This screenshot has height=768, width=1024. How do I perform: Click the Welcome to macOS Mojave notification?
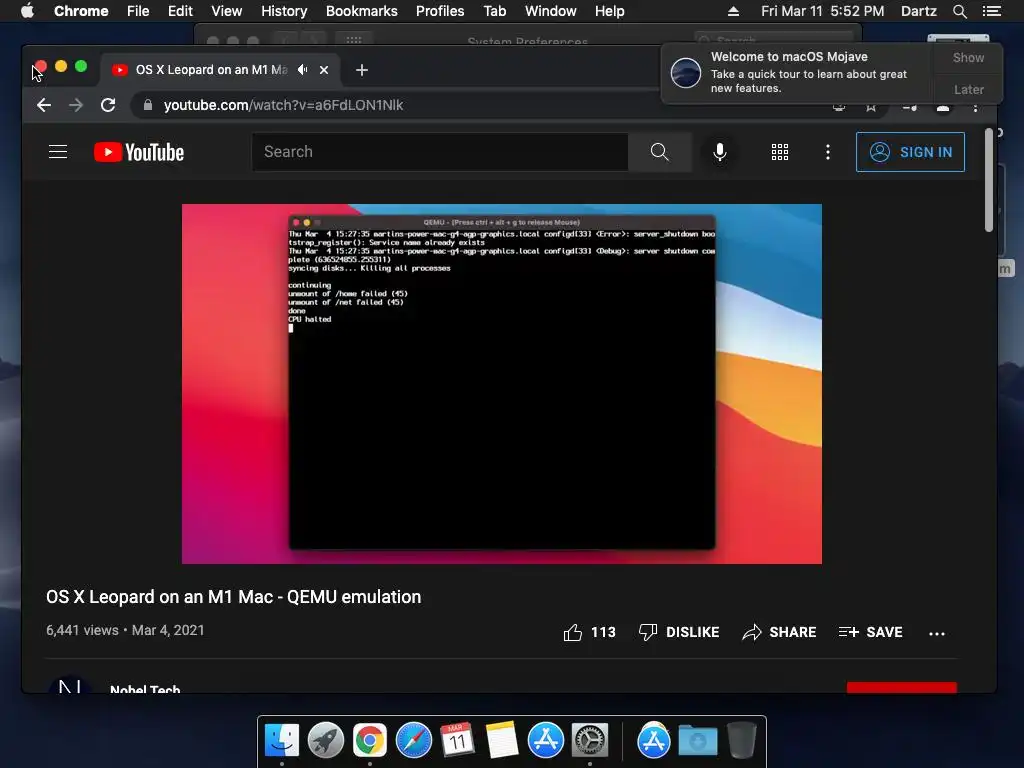point(797,72)
